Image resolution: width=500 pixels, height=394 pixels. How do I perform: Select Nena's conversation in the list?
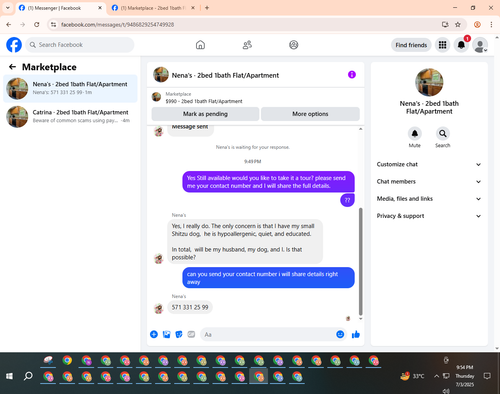[x=70, y=88]
